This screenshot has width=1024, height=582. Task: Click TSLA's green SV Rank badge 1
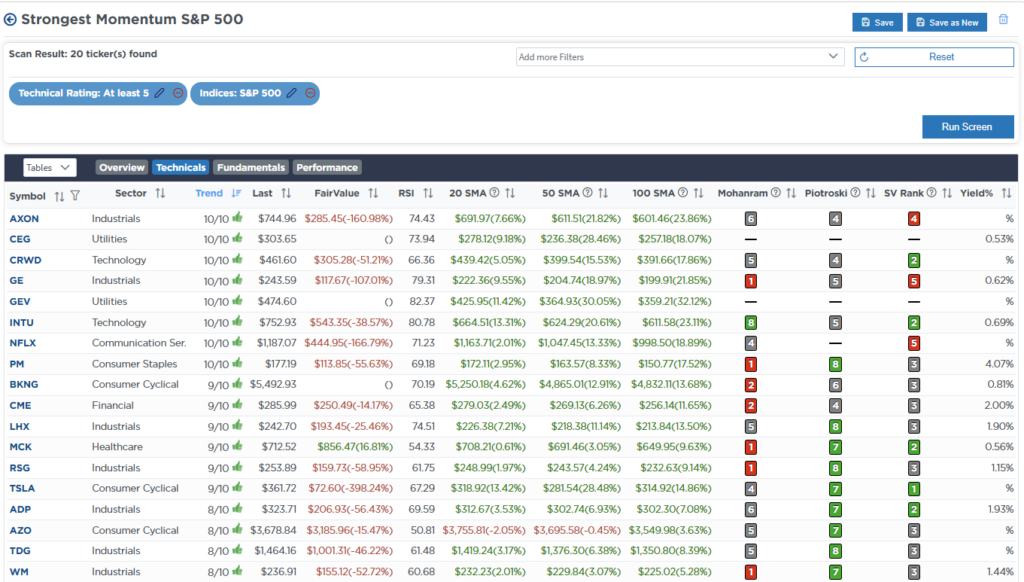tap(914, 489)
